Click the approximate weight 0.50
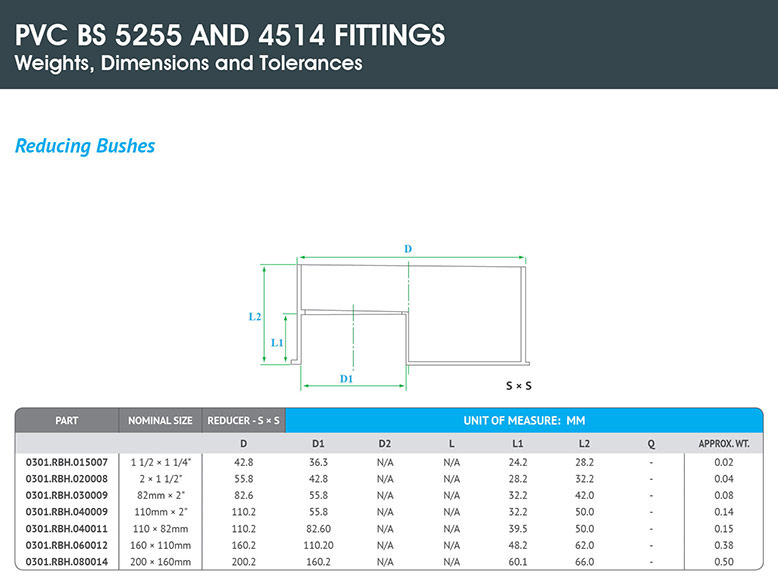Image resolution: width=778 pixels, height=576 pixels. click(724, 562)
